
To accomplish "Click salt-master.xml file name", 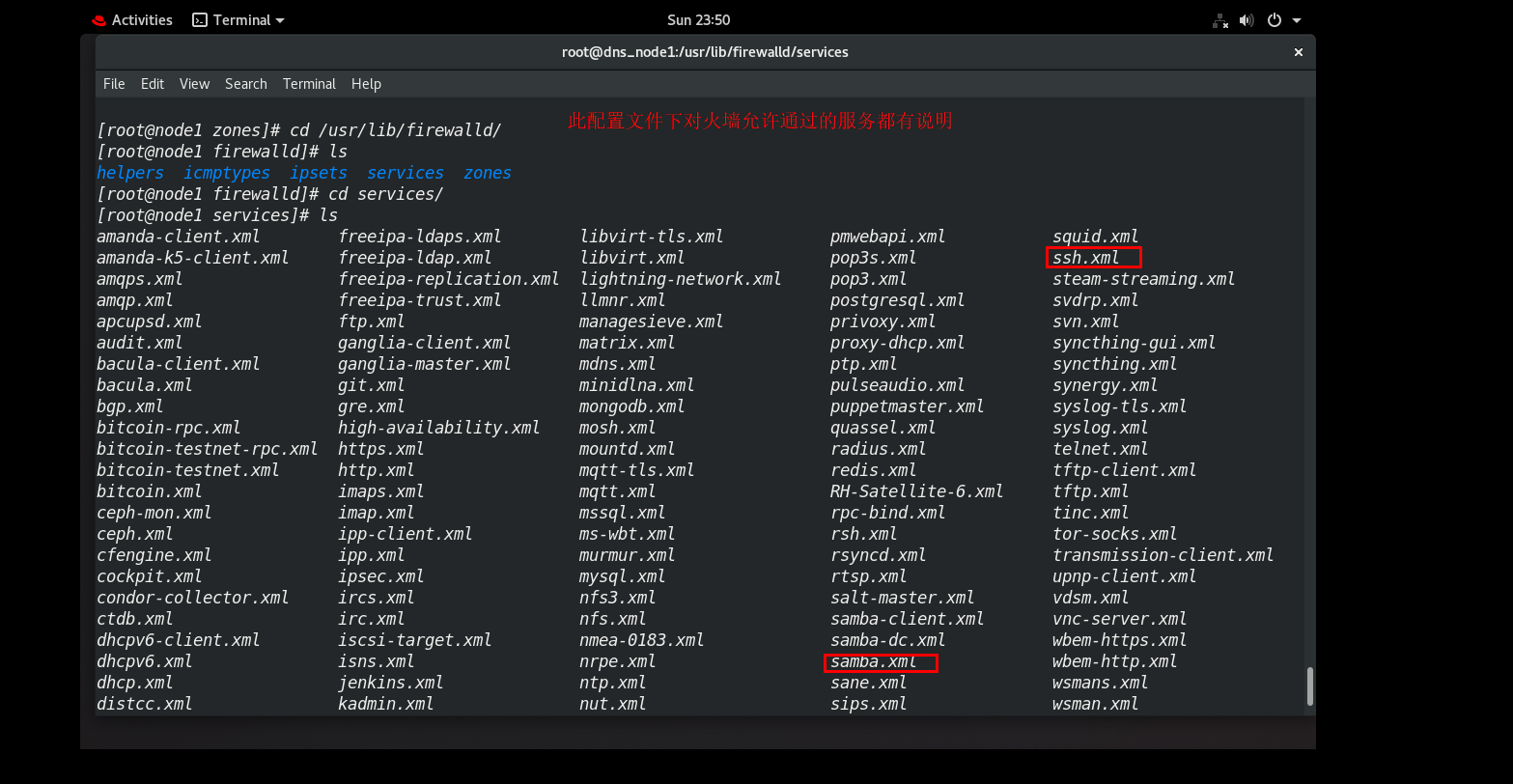I will [x=903, y=598].
